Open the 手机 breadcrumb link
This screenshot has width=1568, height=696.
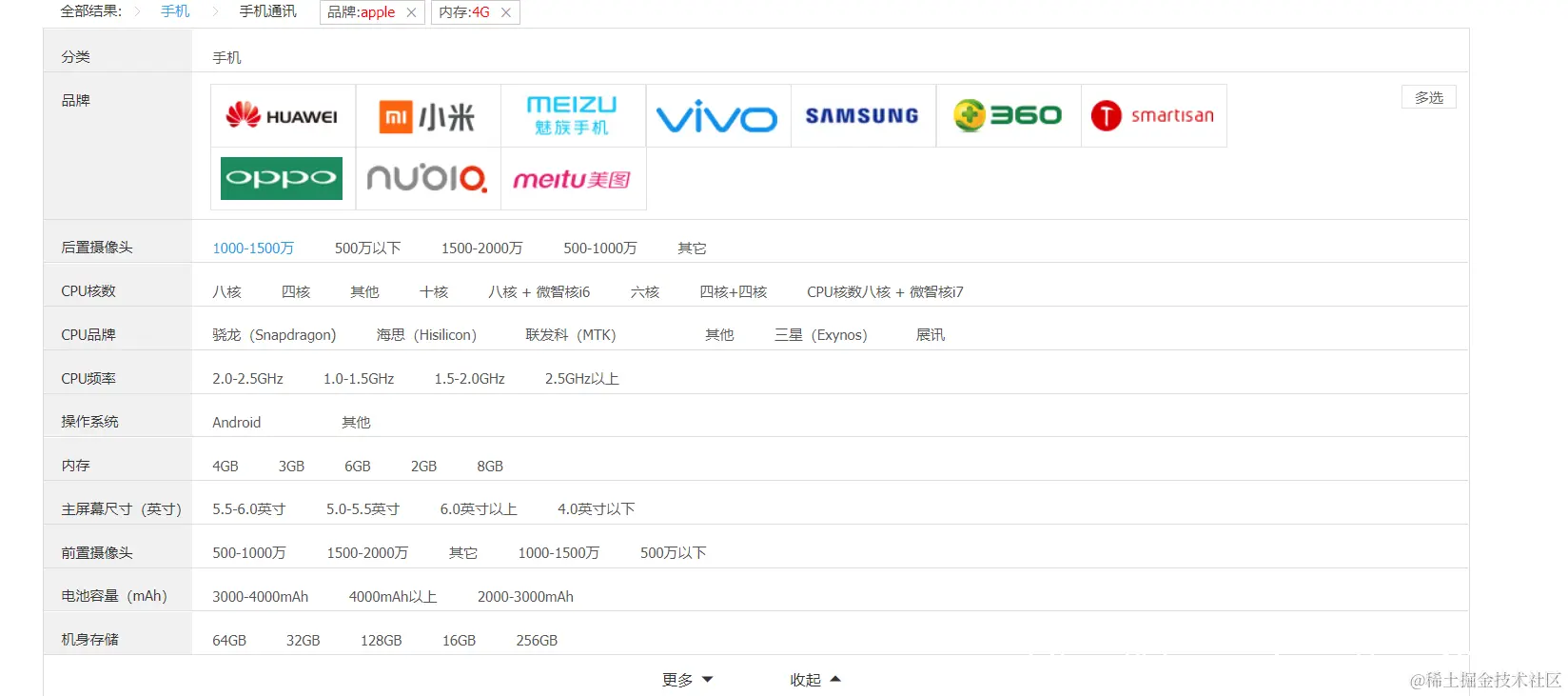[x=175, y=11]
